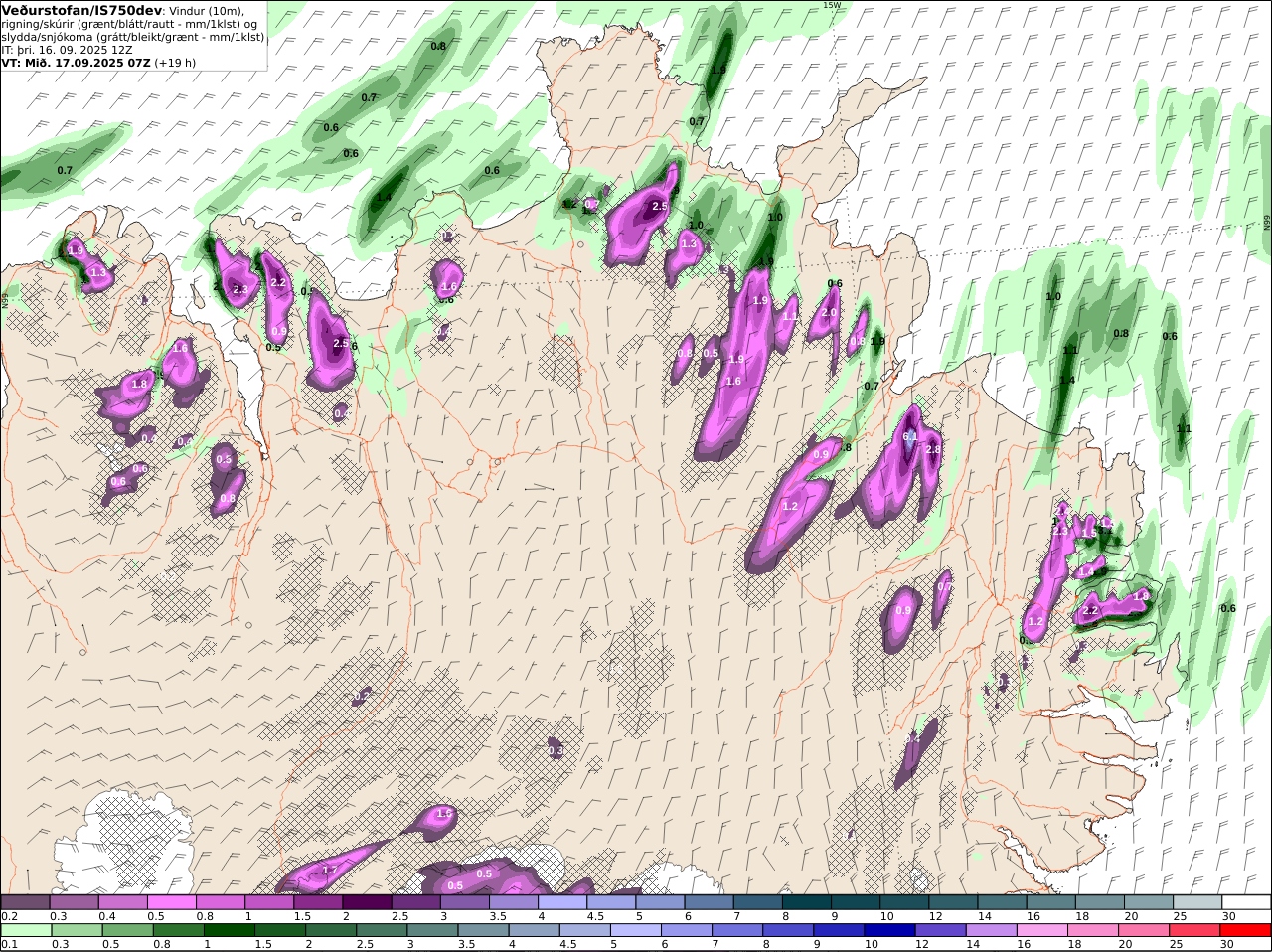Click the '(+19 h)' forecast offset text
Viewport: 1272px width, 952px height.
(175, 62)
